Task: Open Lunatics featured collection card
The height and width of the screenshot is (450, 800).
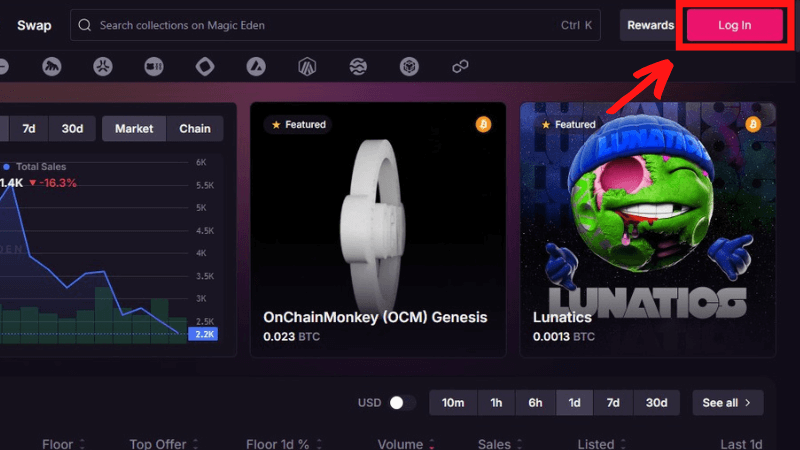Action: click(648, 229)
